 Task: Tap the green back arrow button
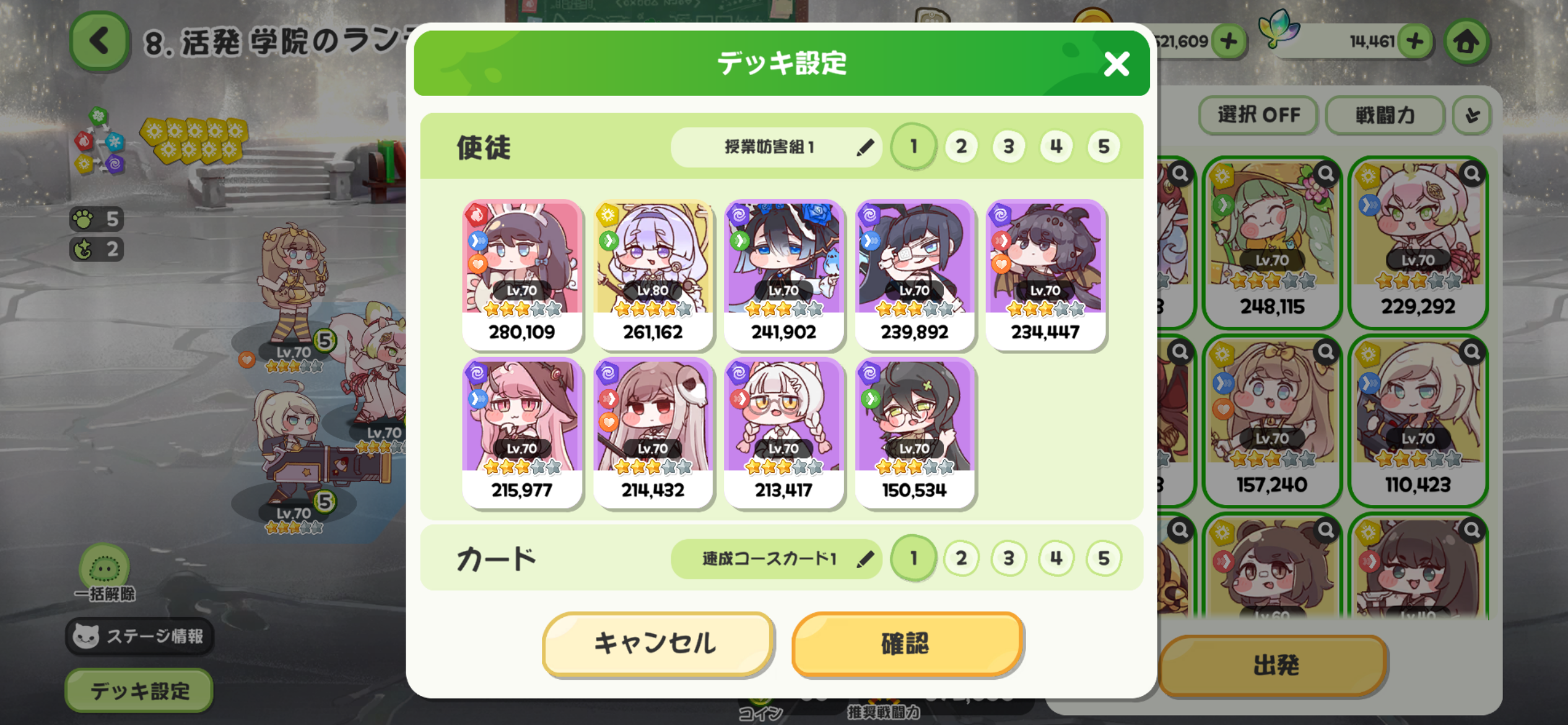pos(100,42)
